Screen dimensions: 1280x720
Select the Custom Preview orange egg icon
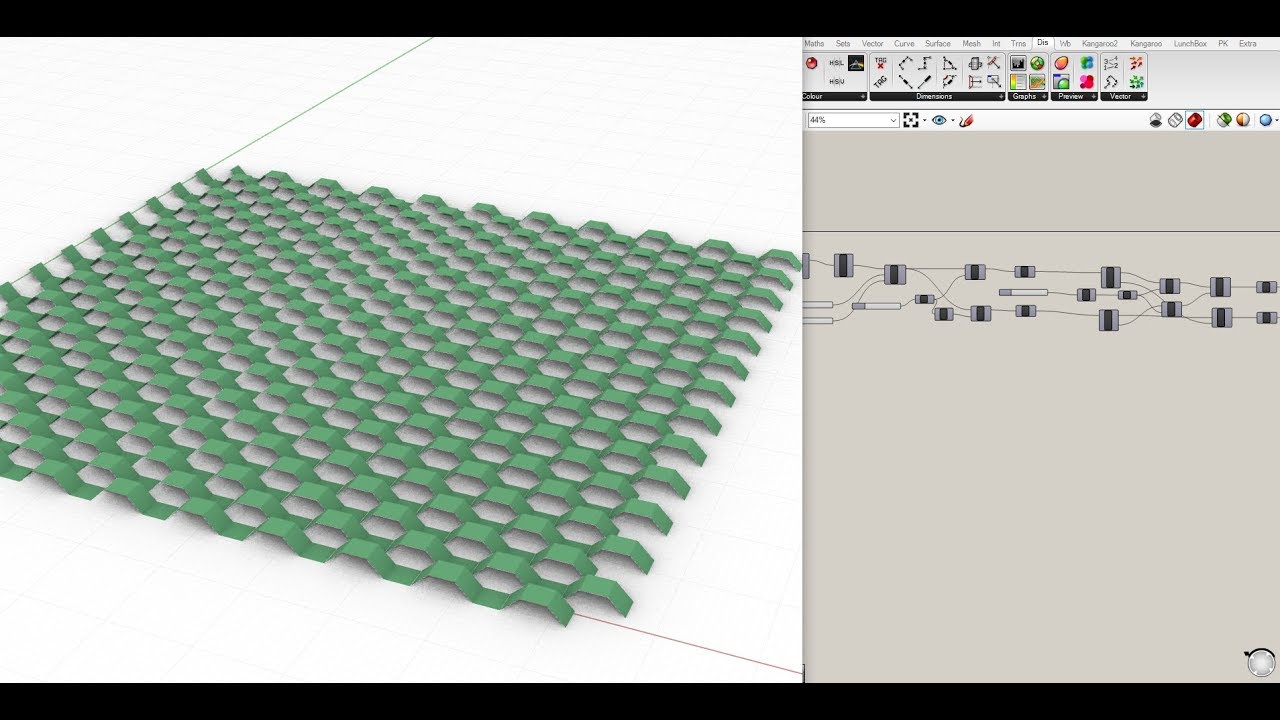[x=1061, y=63]
